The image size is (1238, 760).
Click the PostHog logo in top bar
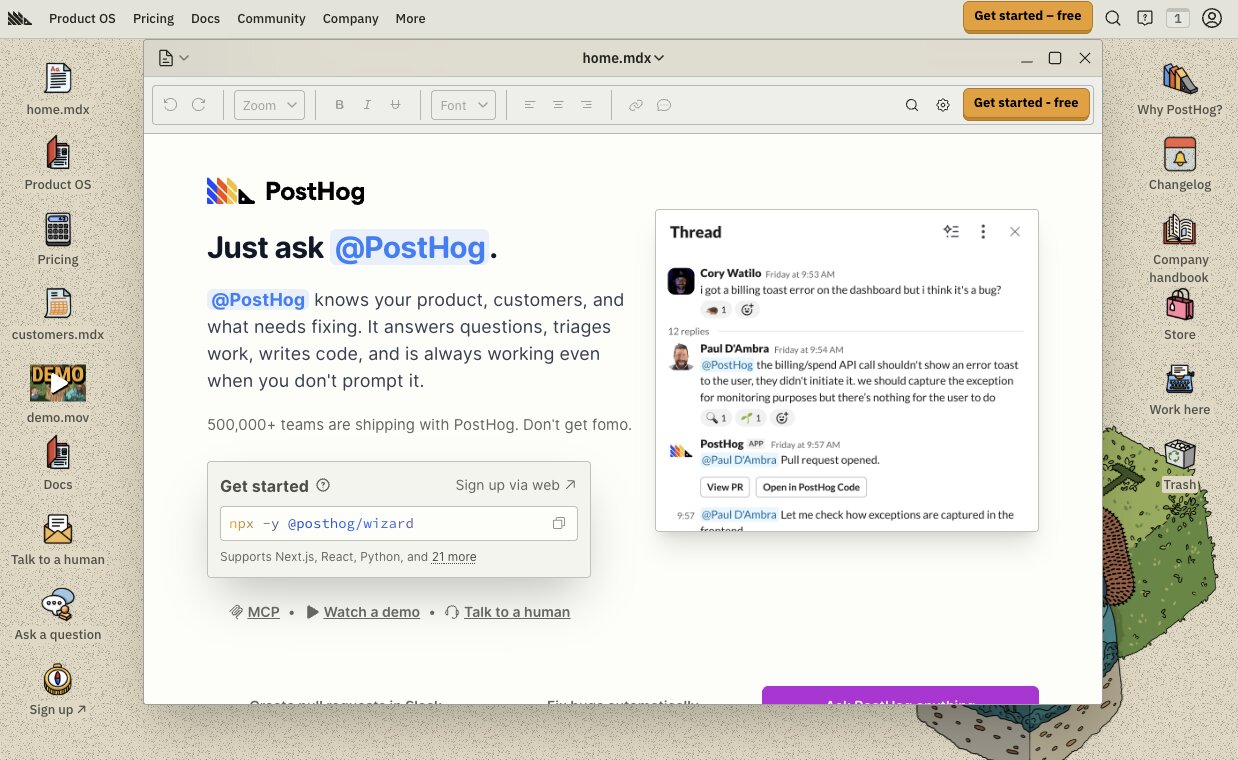pyautogui.click(x=20, y=18)
